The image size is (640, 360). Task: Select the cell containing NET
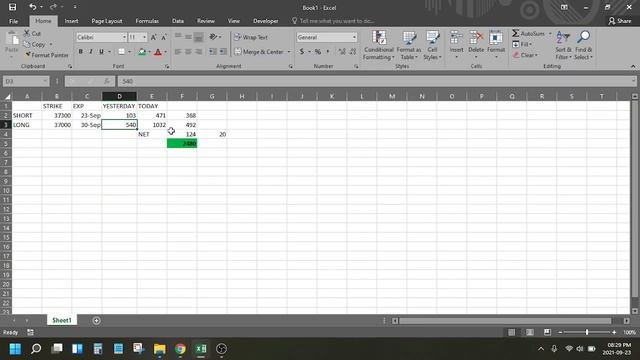[152, 134]
